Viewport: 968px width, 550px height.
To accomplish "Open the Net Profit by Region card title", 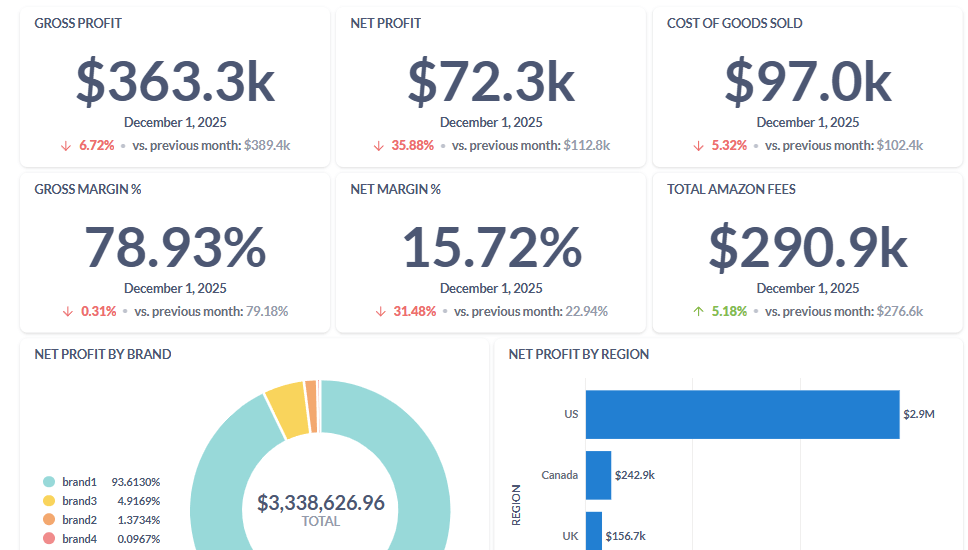I will pyautogui.click(x=578, y=354).
